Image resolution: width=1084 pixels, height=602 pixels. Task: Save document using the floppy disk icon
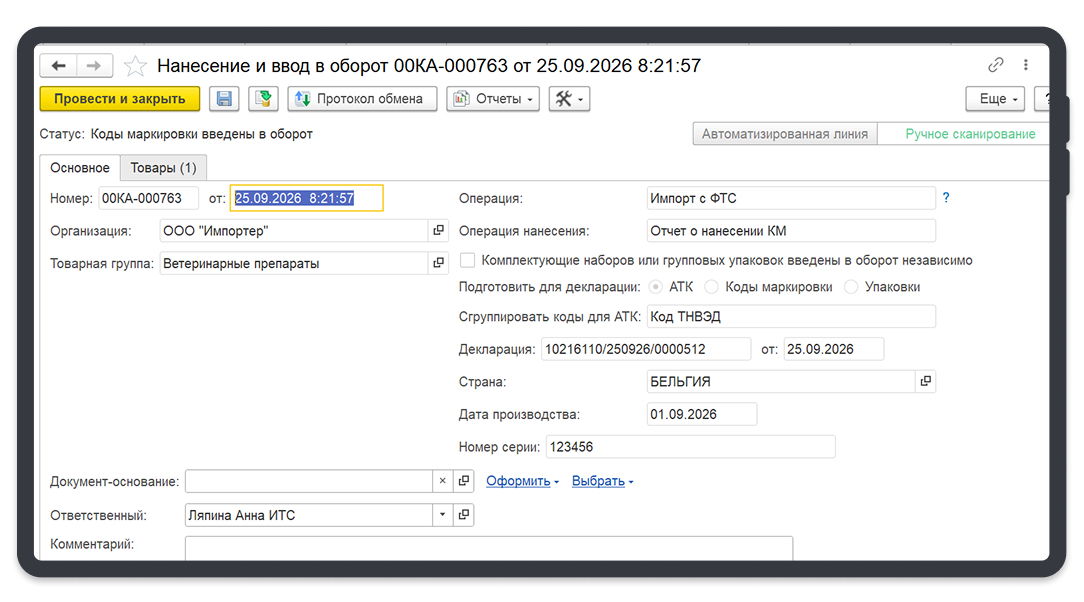pos(224,99)
